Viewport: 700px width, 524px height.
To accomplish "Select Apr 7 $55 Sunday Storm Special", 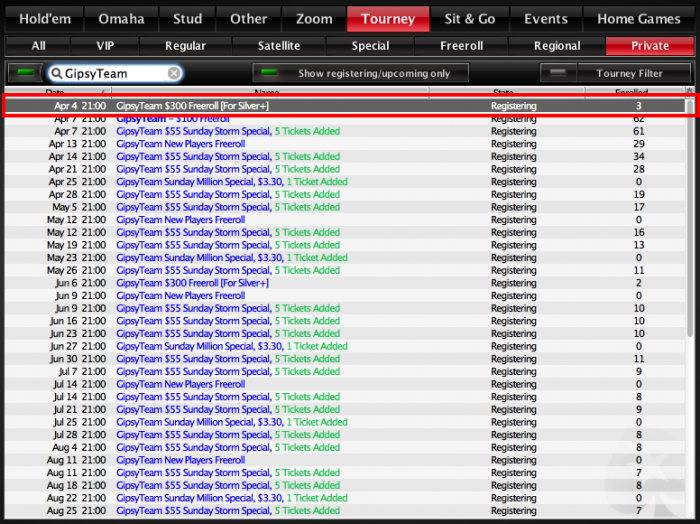I will click(x=345, y=131).
